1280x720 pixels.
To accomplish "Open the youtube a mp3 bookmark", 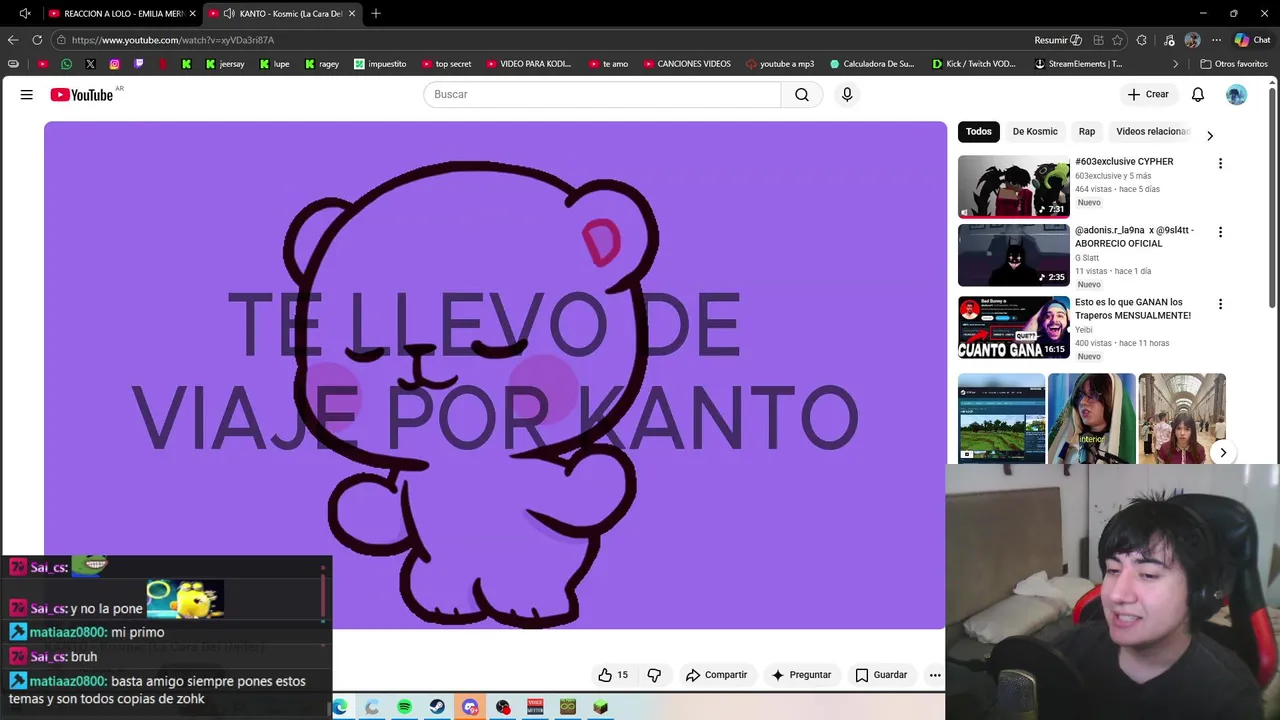I will point(780,64).
